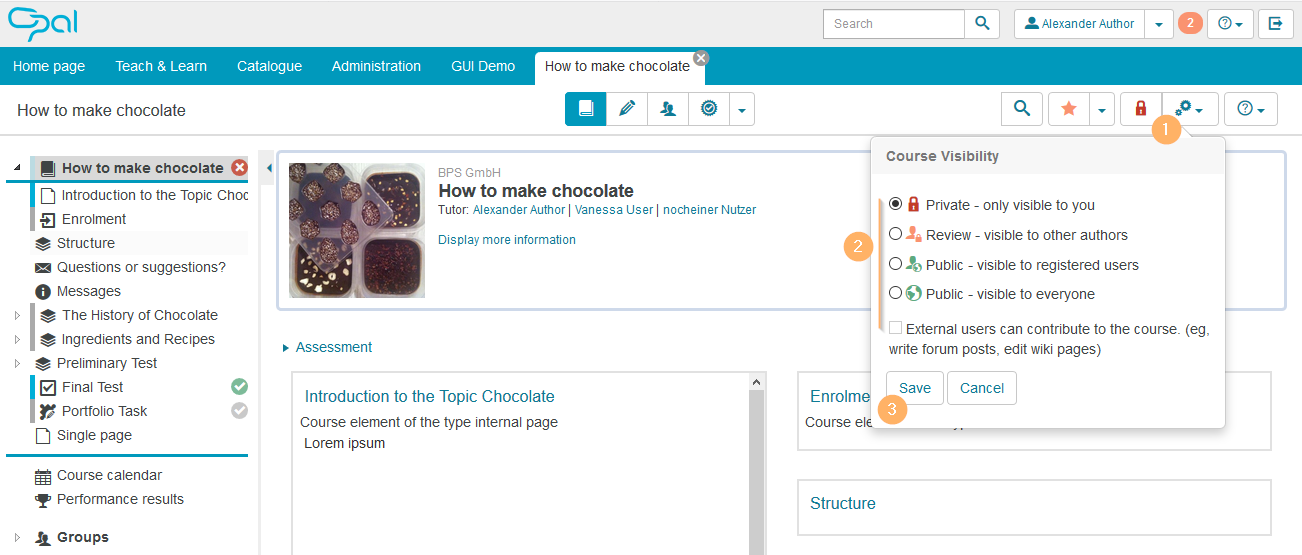This screenshot has height=555, width=1302.
Task: Expand the Assessment section
Action: (333, 347)
